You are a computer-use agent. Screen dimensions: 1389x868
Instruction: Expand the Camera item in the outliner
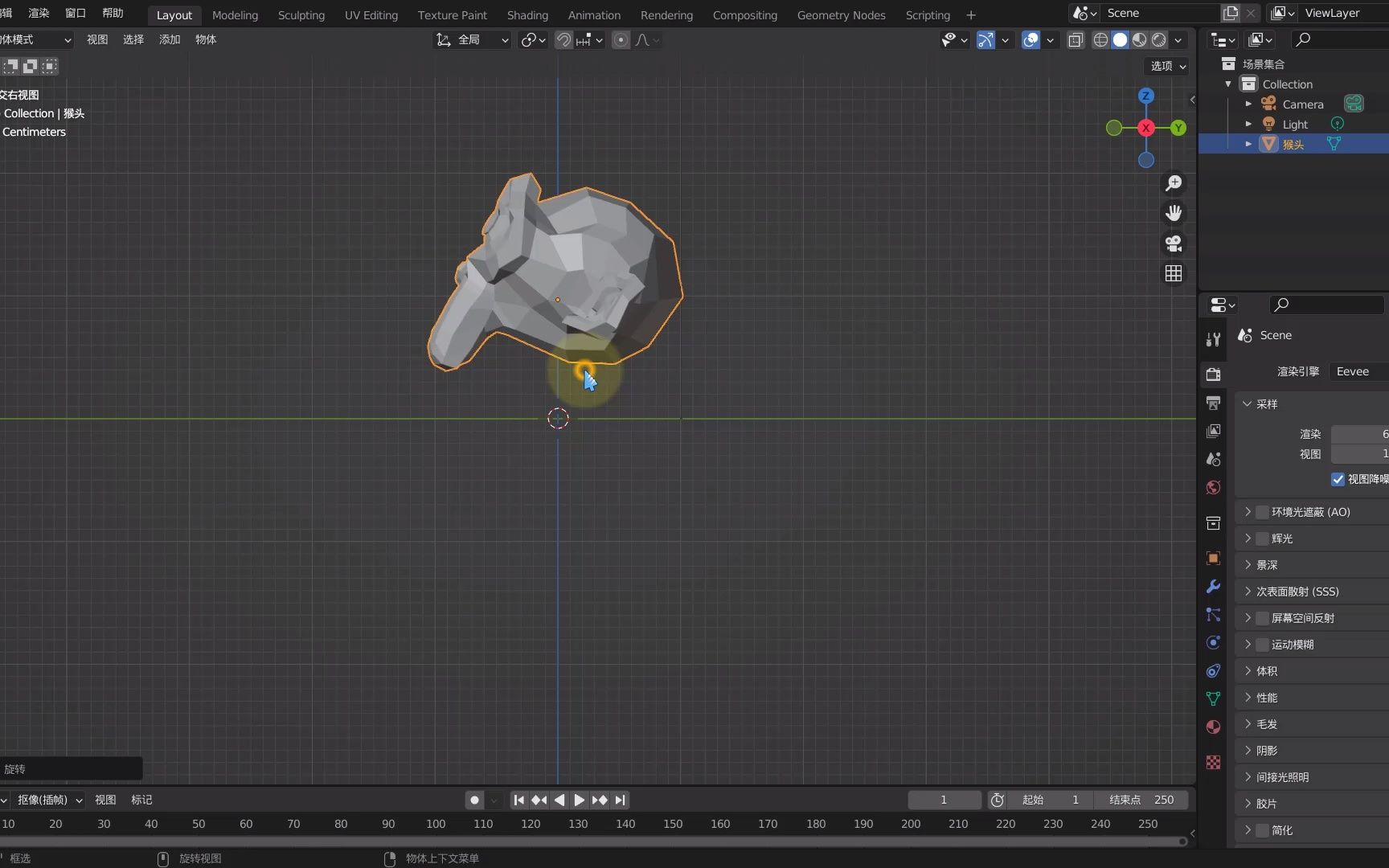click(1248, 104)
